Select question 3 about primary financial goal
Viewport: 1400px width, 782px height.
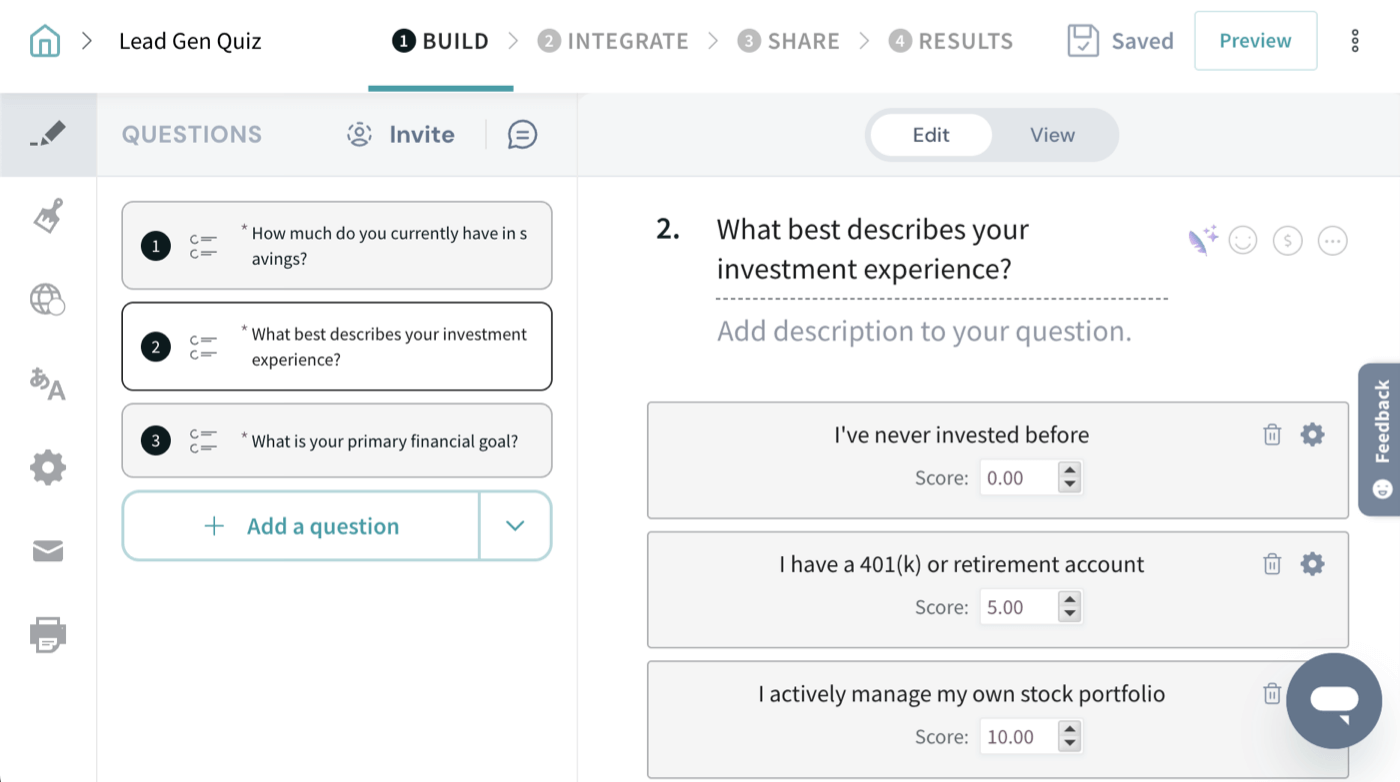(337, 440)
